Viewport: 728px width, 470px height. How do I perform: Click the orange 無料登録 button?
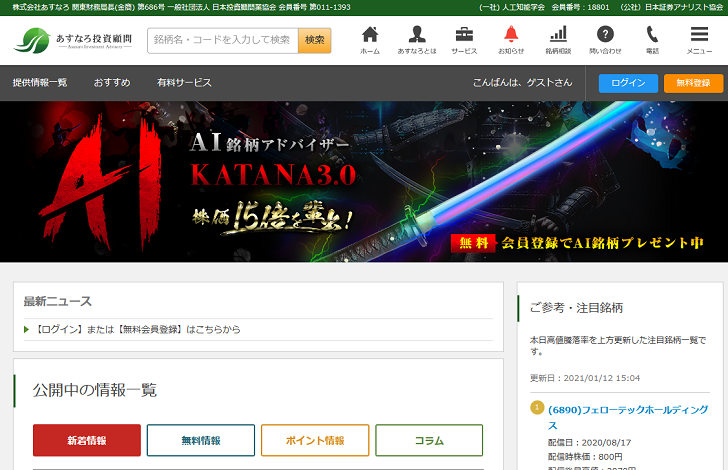click(x=693, y=83)
